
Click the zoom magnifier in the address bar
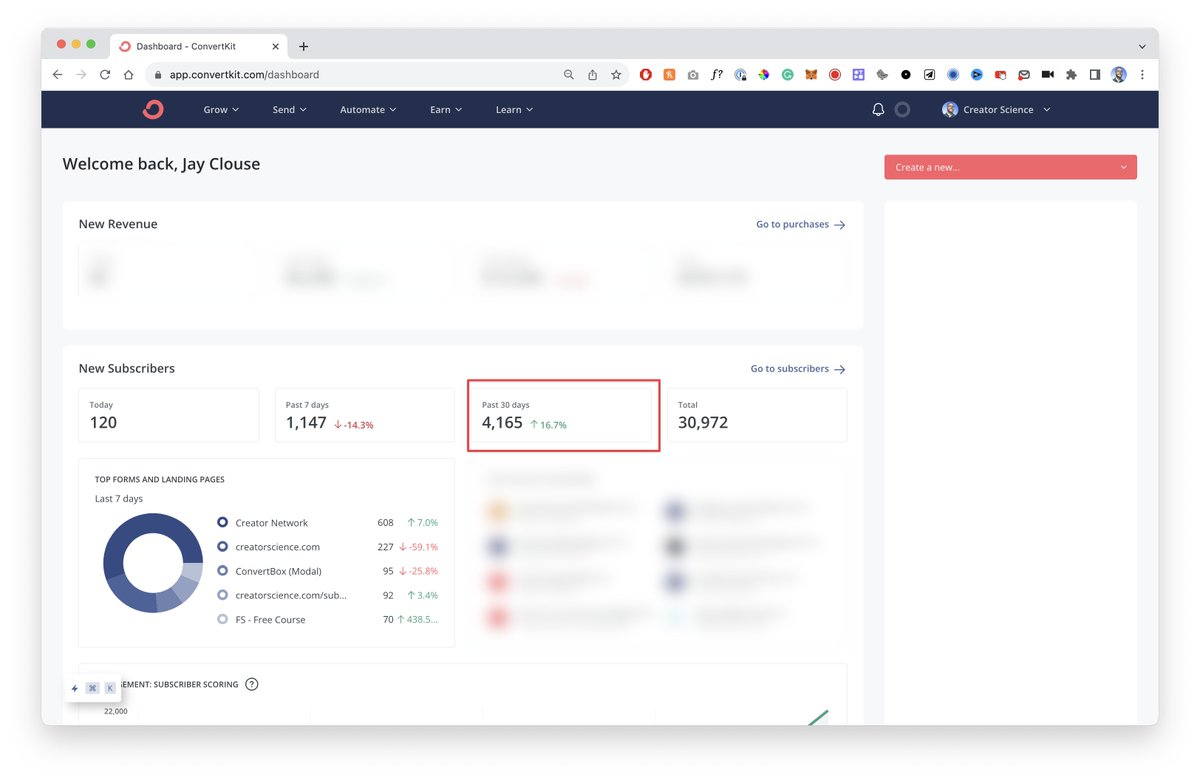pyautogui.click(x=569, y=75)
